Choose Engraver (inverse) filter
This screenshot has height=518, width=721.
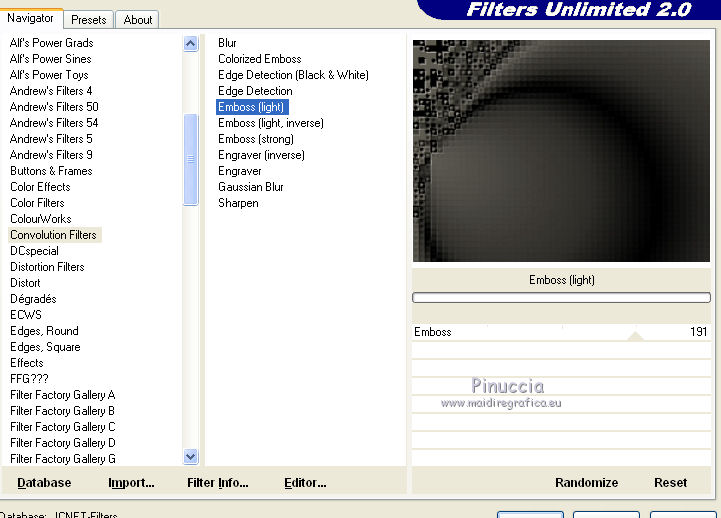pyautogui.click(x=261, y=155)
